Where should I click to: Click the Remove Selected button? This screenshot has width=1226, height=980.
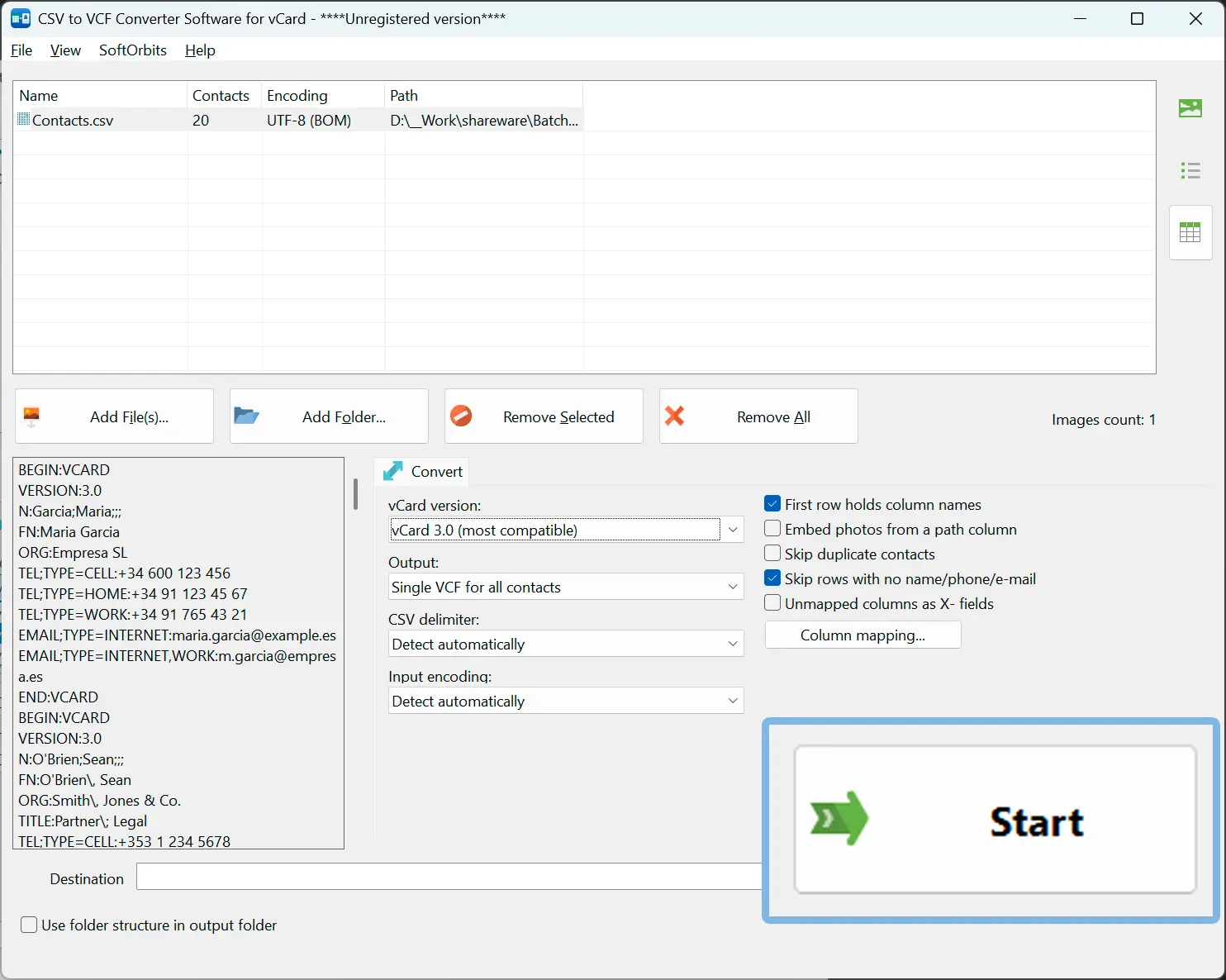click(544, 416)
